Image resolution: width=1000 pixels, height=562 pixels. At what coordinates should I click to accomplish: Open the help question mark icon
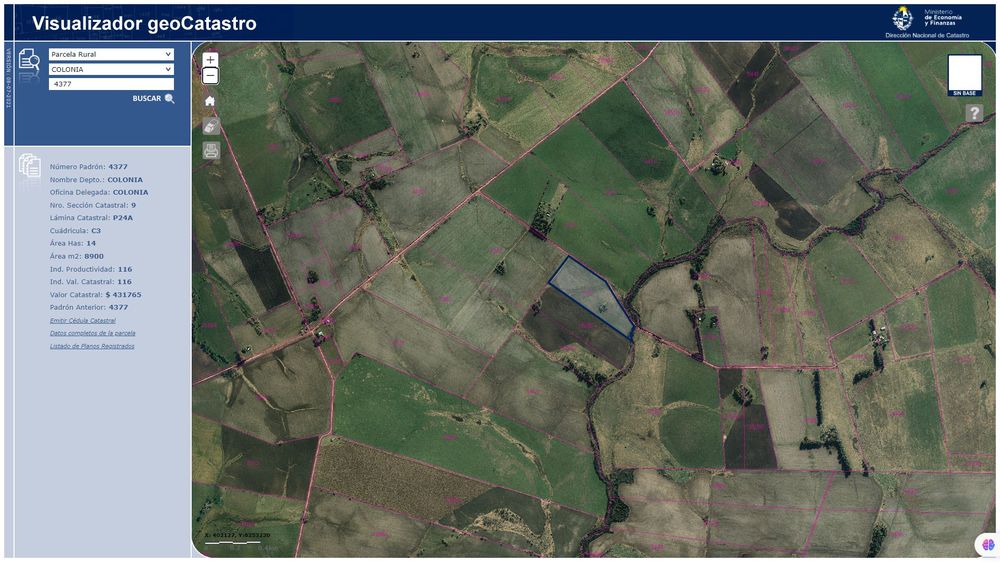click(x=974, y=113)
